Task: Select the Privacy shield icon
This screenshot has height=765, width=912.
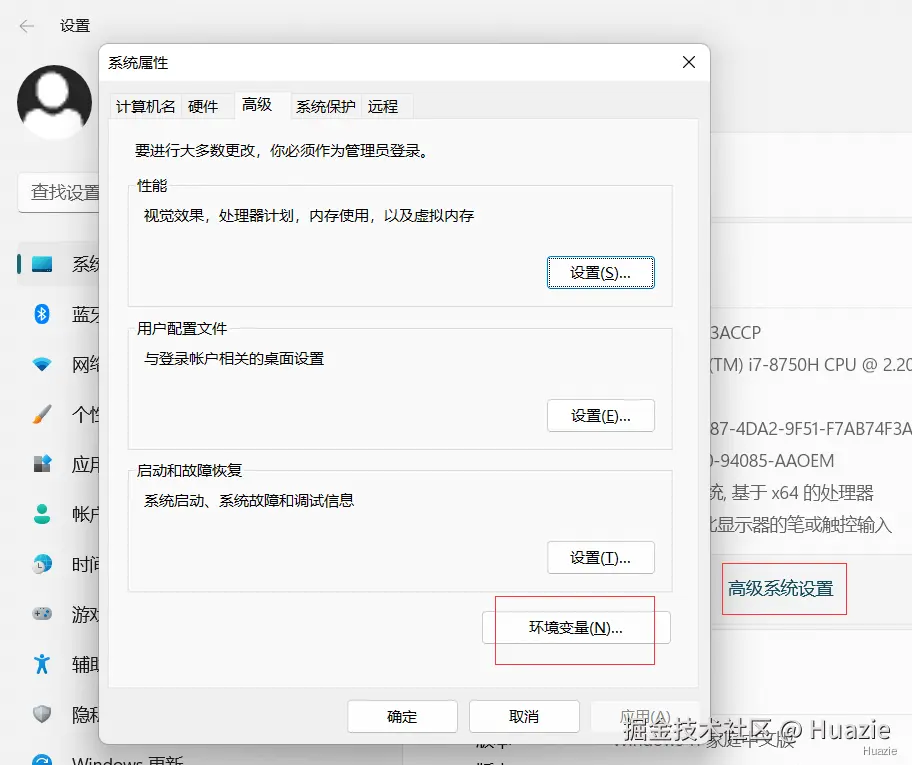Action: tap(42, 714)
